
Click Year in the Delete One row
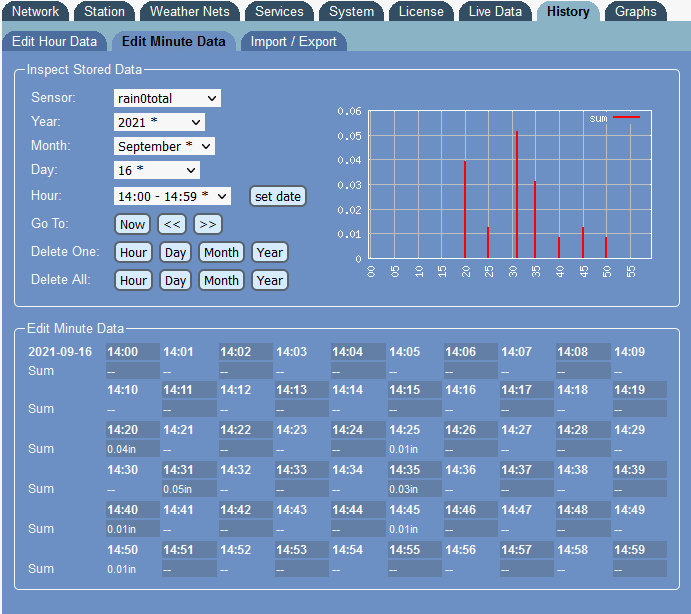pos(270,253)
